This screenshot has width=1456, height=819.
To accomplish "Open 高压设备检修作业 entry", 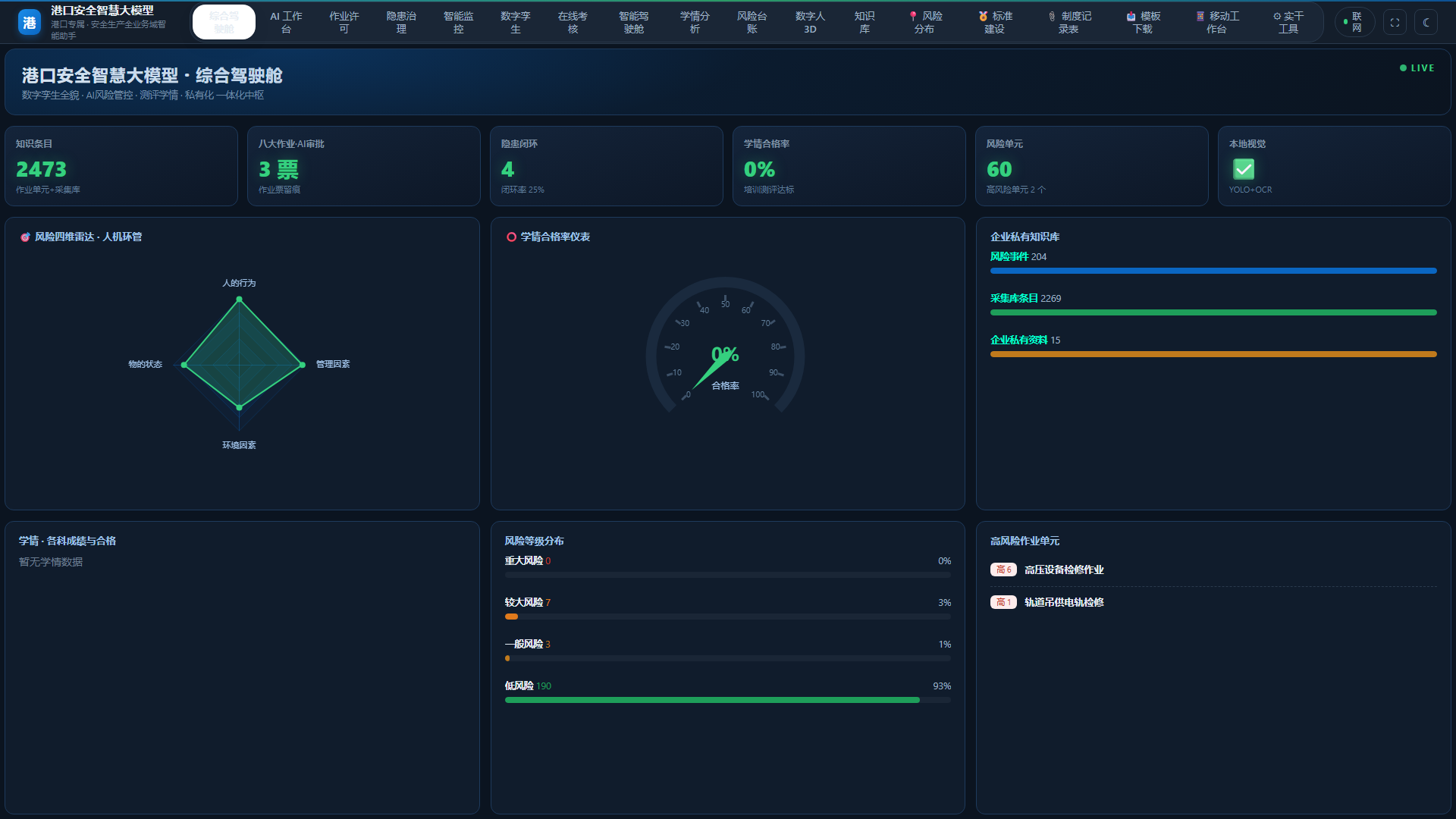I will point(1064,570).
